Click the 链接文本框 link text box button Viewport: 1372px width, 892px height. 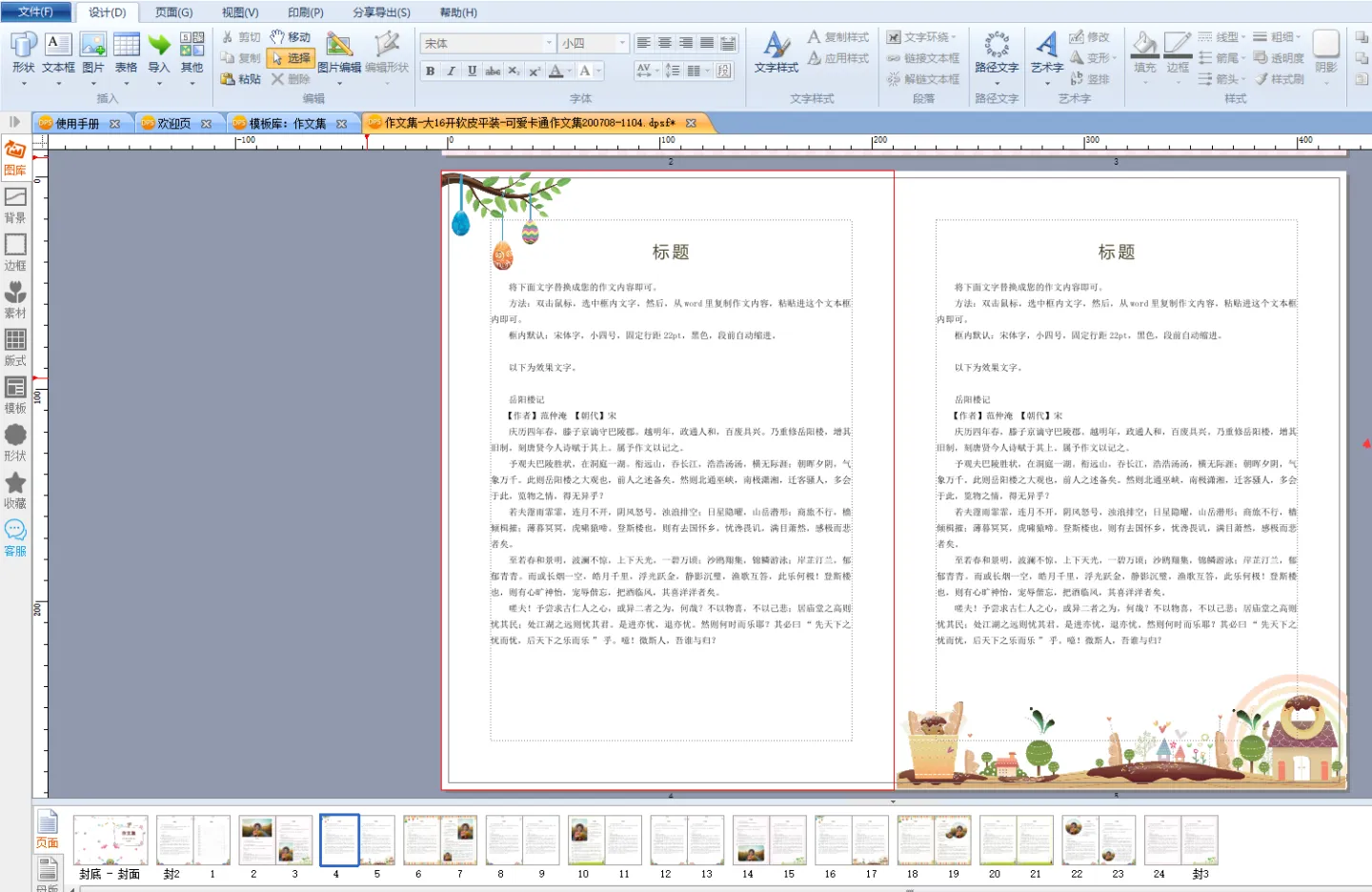pos(922,58)
